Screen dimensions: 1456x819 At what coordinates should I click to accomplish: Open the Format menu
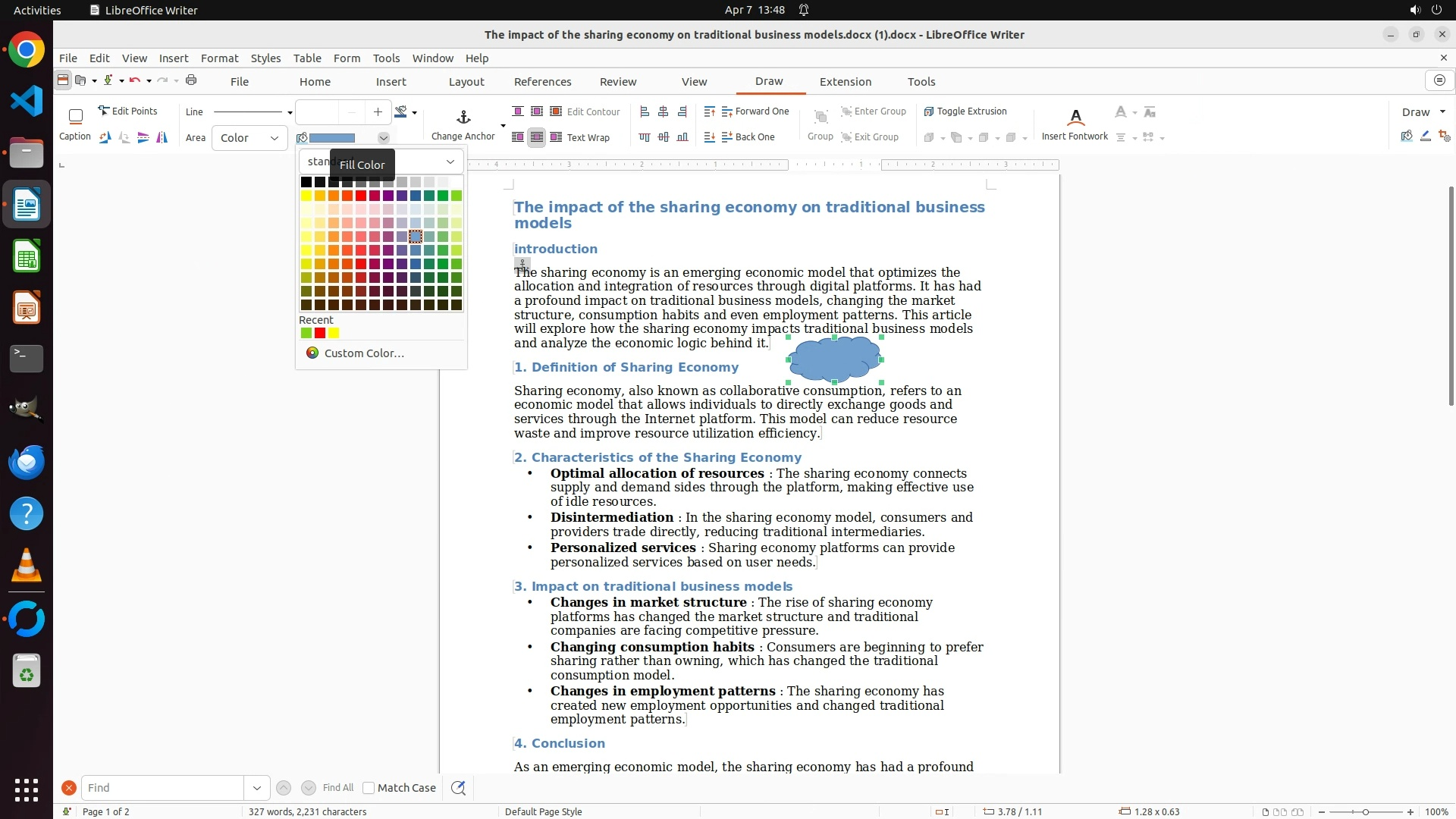click(219, 58)
